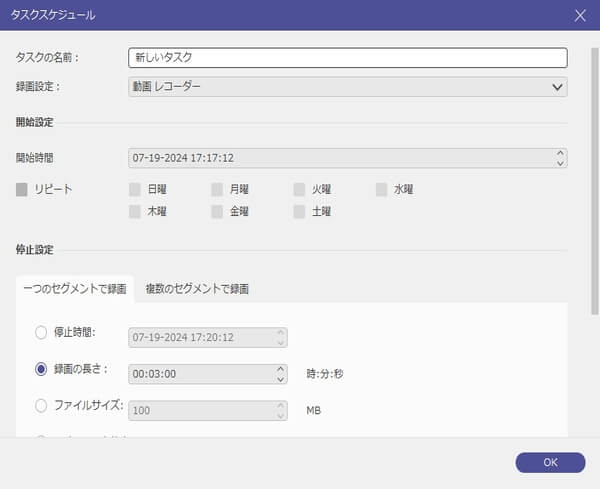Select the 停止時間 radio button

click(x=41, y=333)
